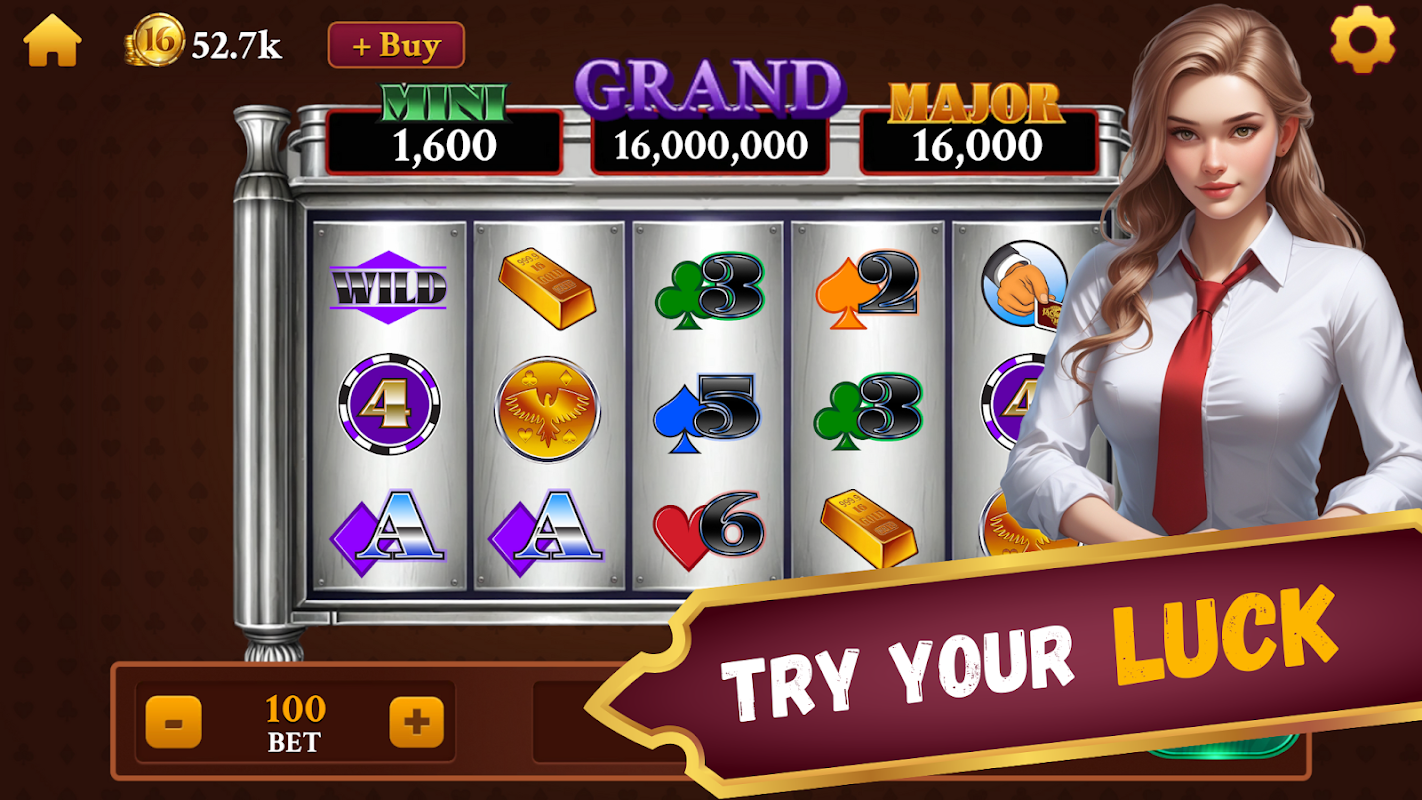
Task: Decrease bet with the minus button
Action: coord(173,722)
